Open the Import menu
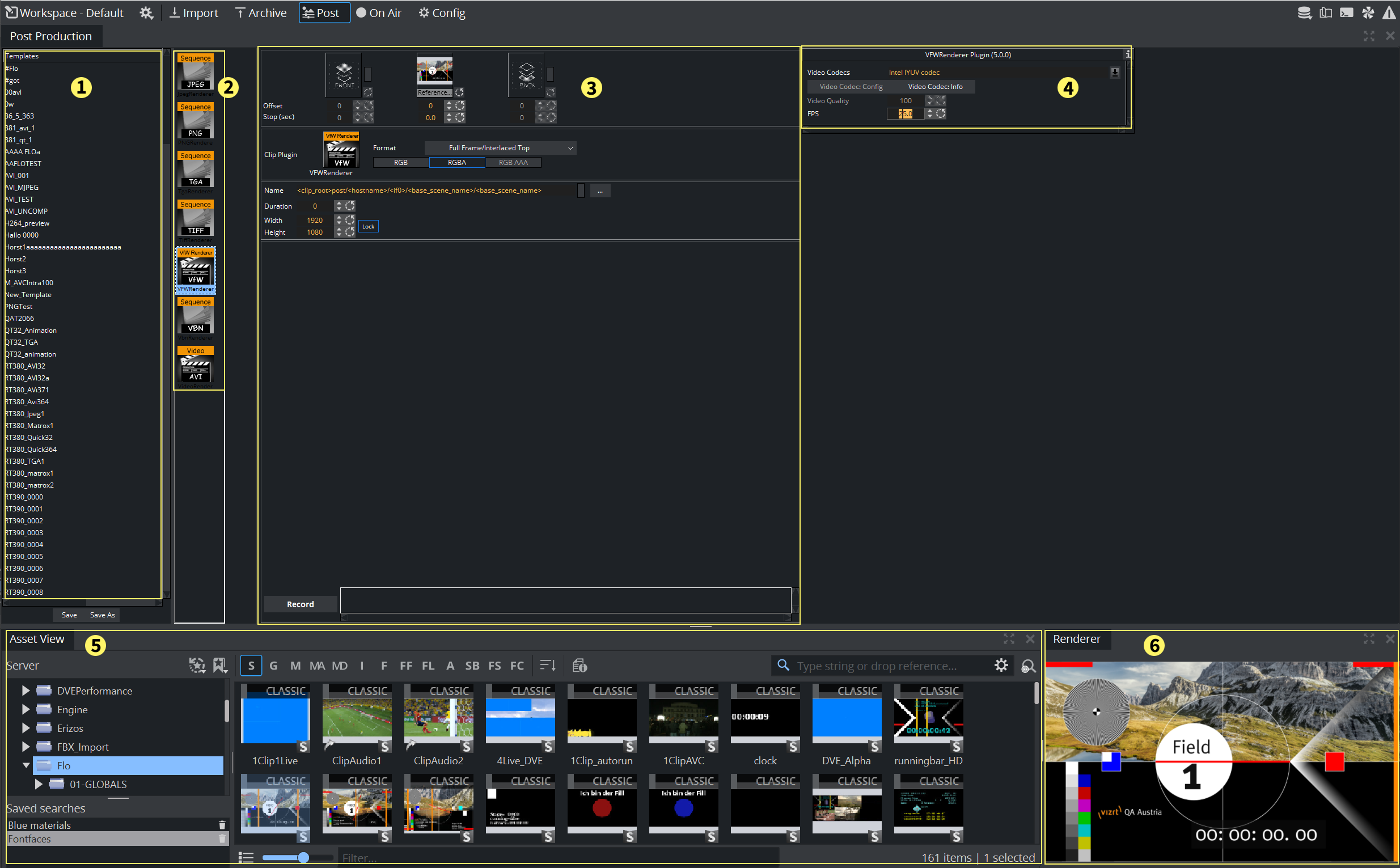This screenshot has width=1400, height=868. pyautogui.click(x=194, y=12)
